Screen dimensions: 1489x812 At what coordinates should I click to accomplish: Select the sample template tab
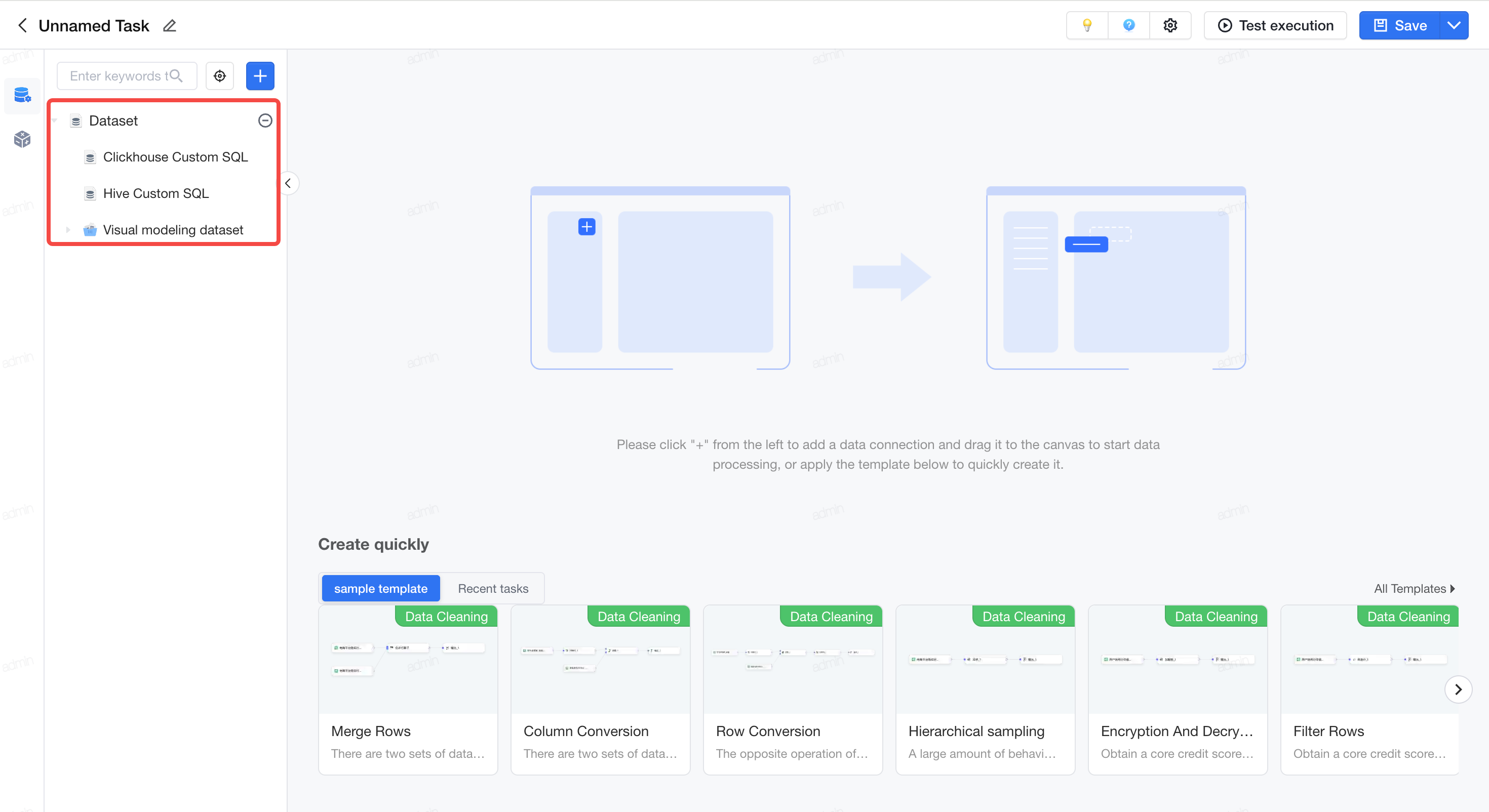[380, 588]
